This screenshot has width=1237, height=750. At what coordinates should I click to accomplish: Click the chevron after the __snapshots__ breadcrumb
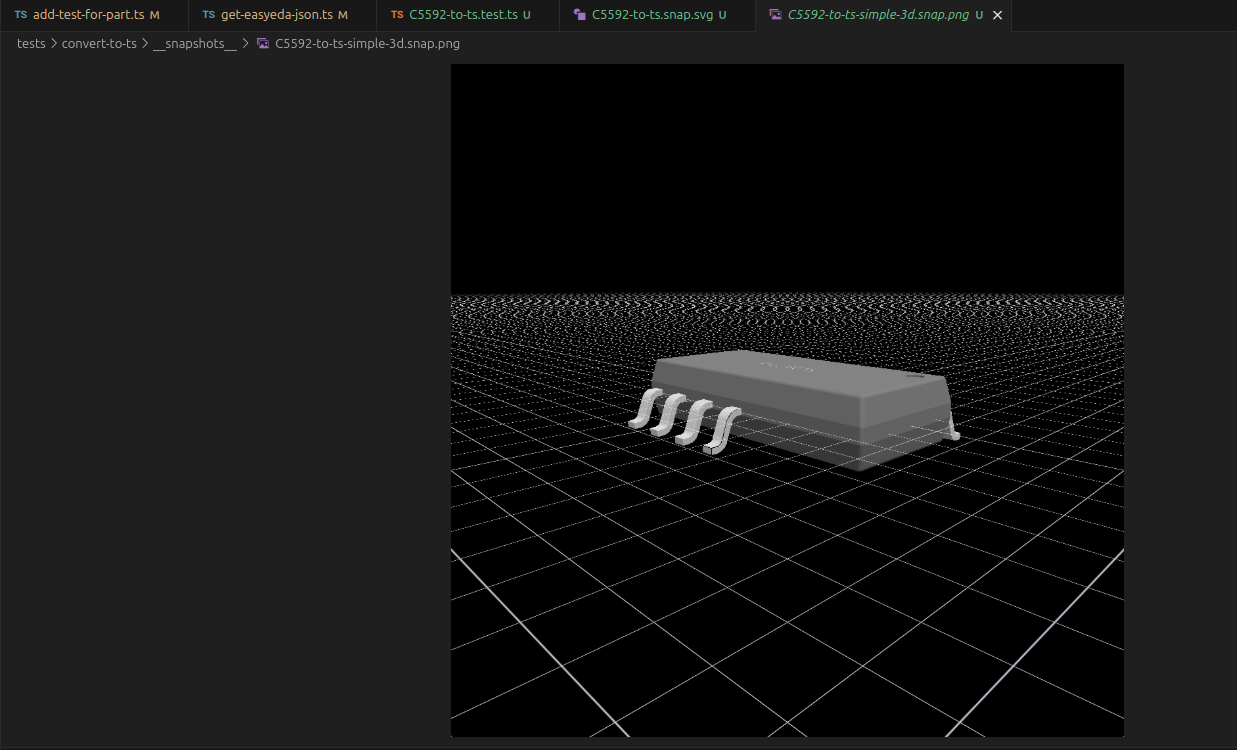coord(246,44)
